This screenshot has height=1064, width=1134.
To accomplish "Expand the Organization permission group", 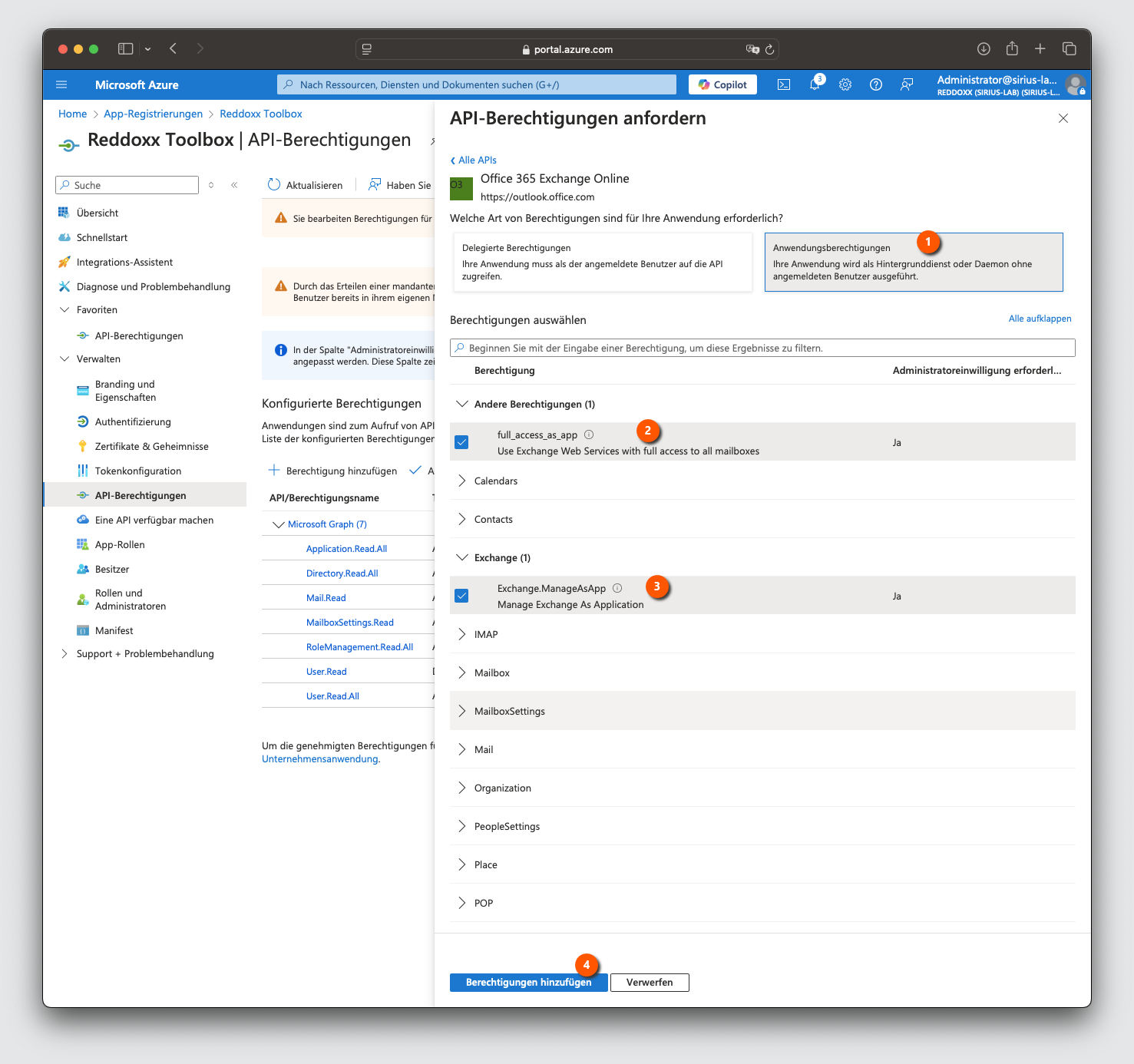I will point(461,788).
